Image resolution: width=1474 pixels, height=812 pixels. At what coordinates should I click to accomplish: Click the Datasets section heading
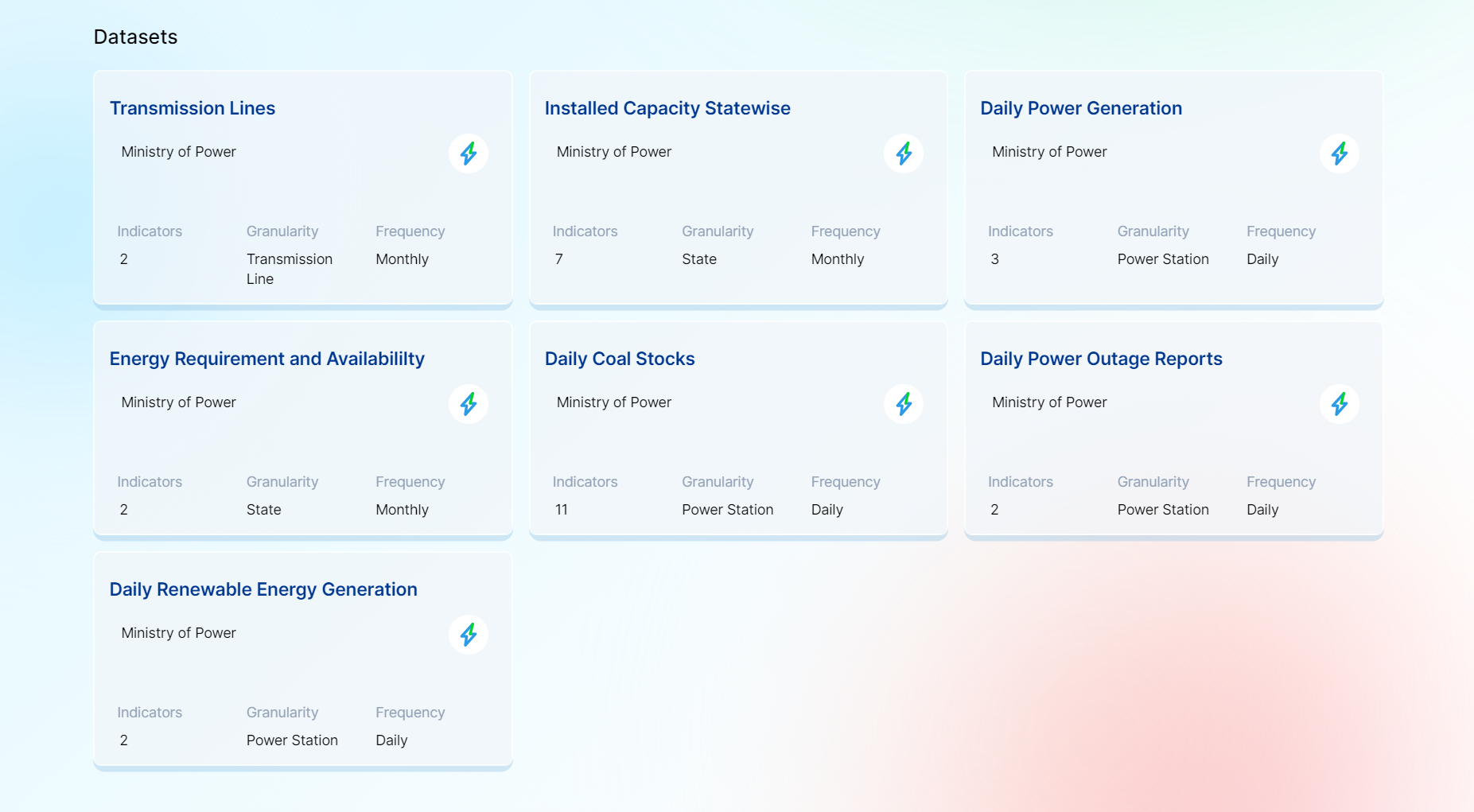tap(135, 37)
